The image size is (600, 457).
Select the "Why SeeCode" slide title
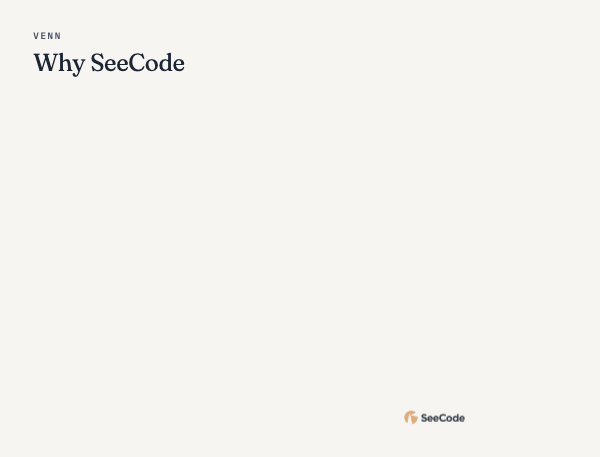point(109,63)
